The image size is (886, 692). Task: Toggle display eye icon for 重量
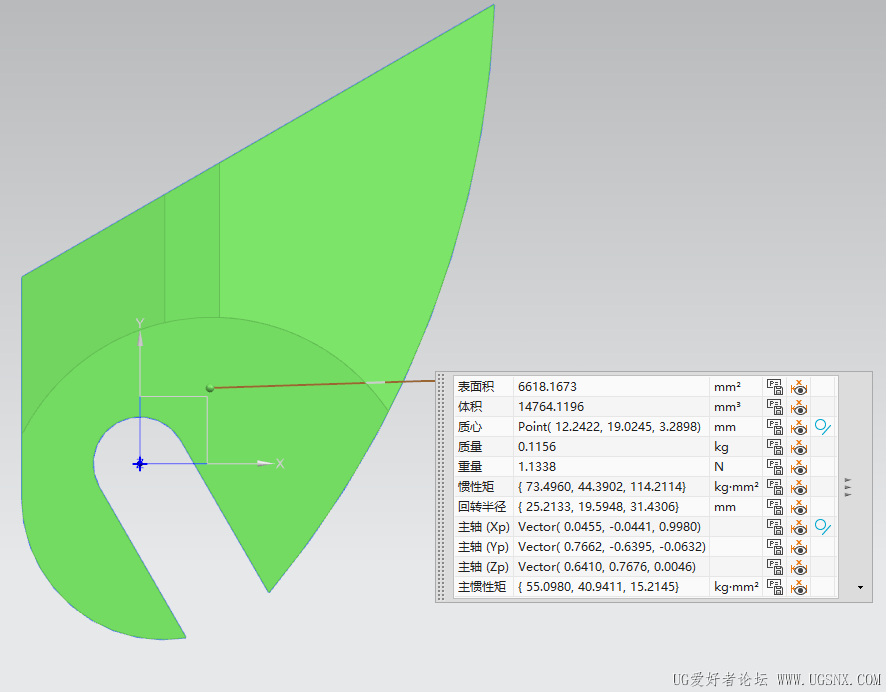click(x=799, y=467)
